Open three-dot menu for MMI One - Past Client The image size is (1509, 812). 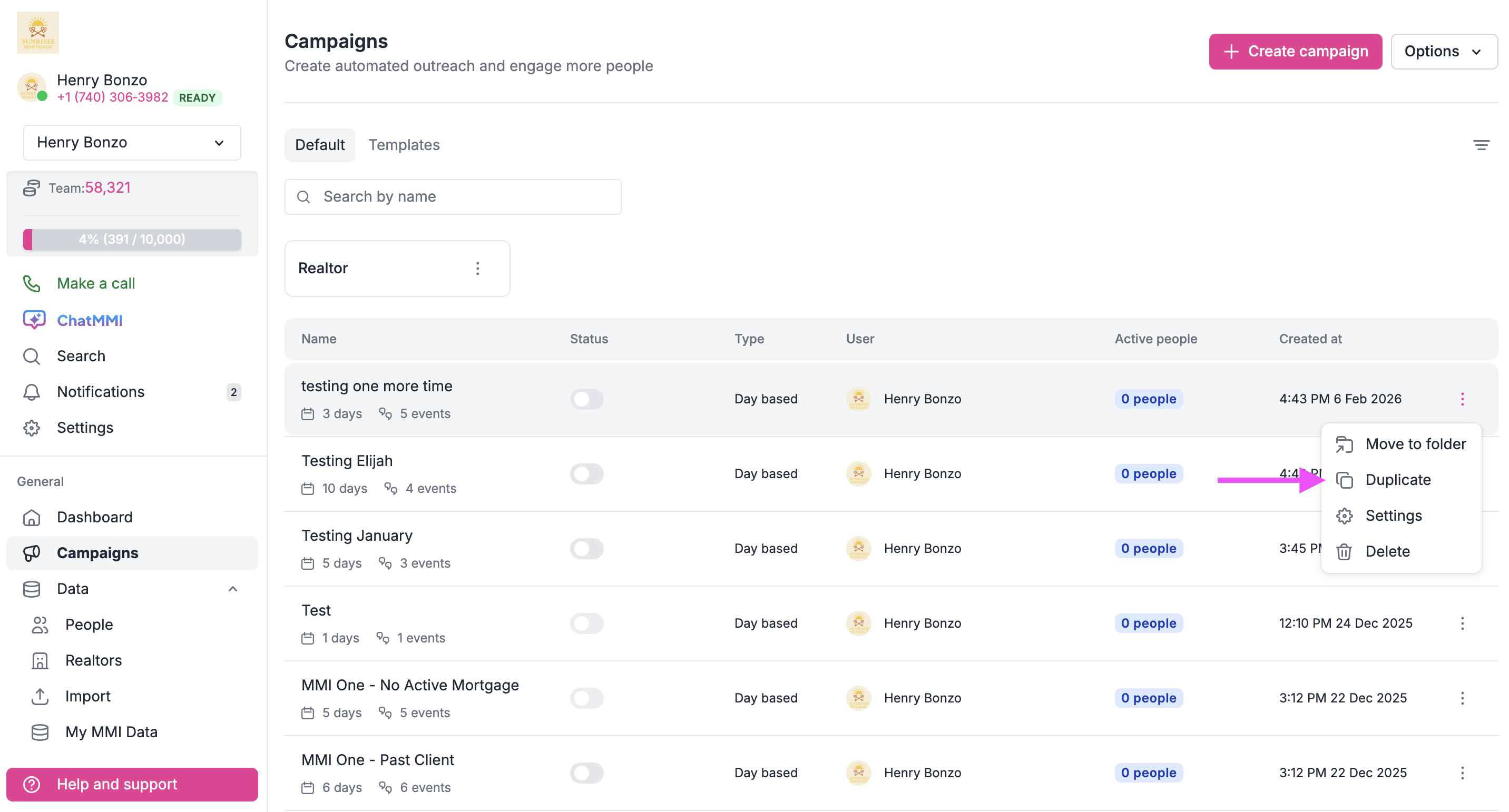1462,773
